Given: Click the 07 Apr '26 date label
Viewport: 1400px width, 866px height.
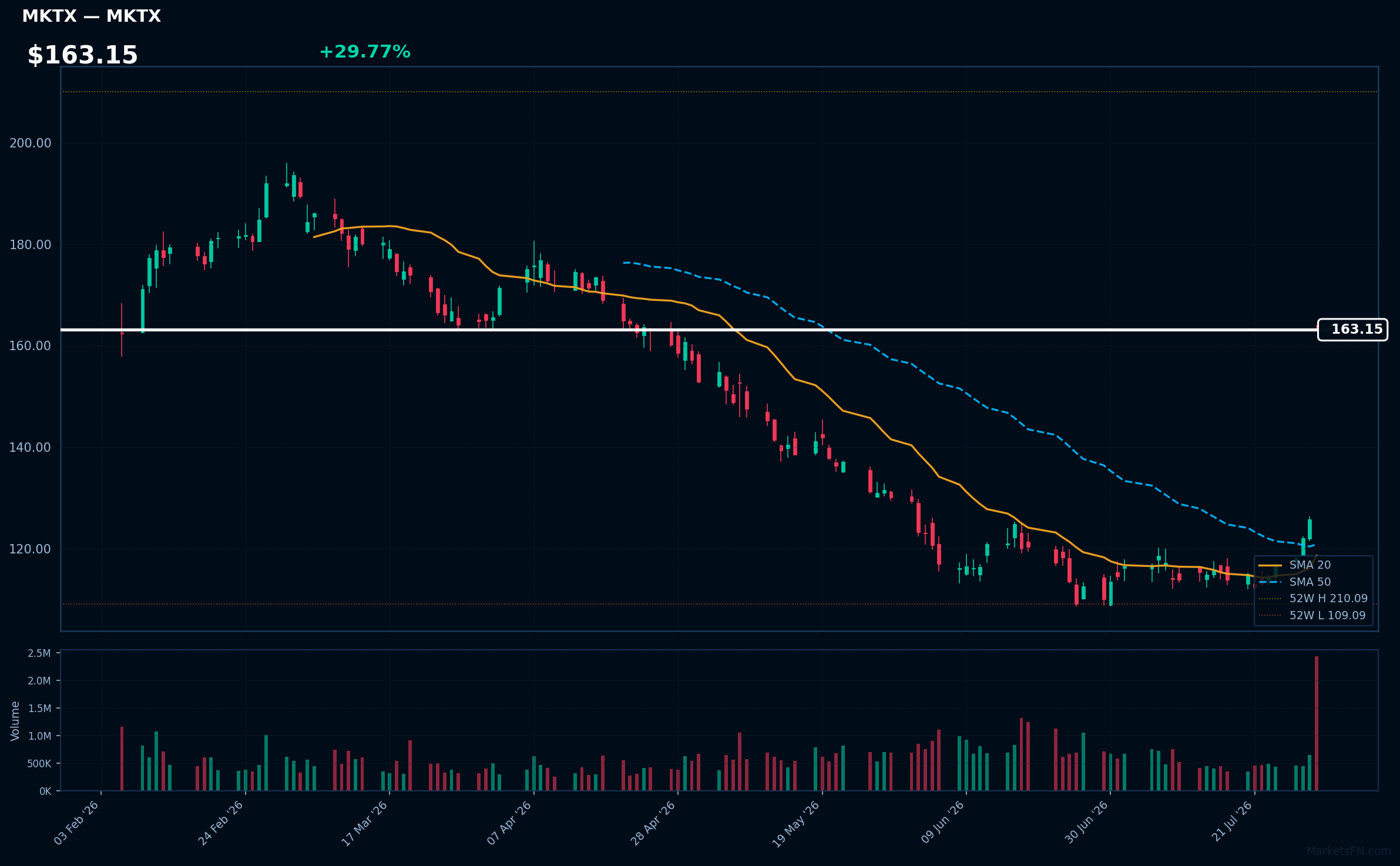Looking at the screenshot, I should (509, 823).
